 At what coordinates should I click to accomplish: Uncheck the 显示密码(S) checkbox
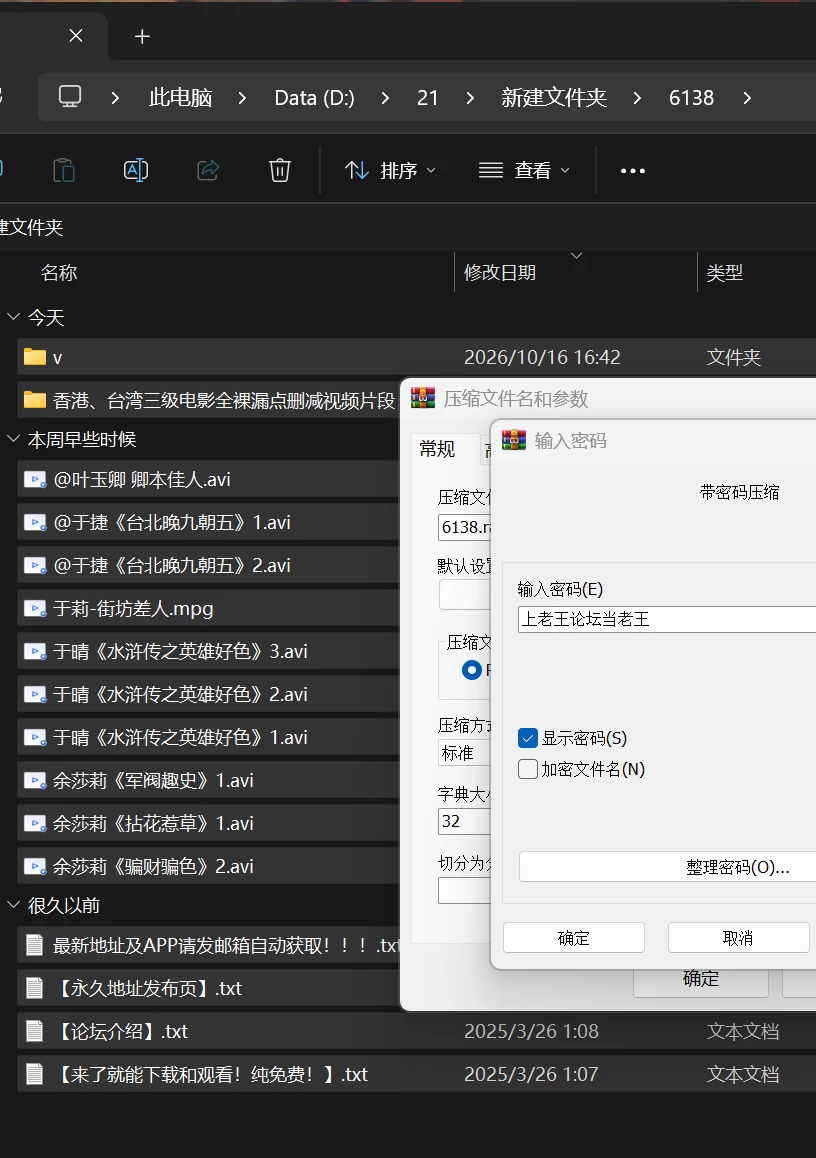click(528, 738)
